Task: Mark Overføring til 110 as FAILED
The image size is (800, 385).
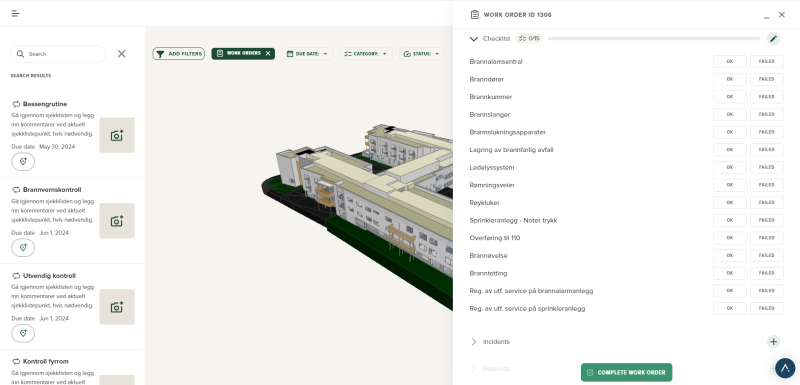Action: pos(766,238)
